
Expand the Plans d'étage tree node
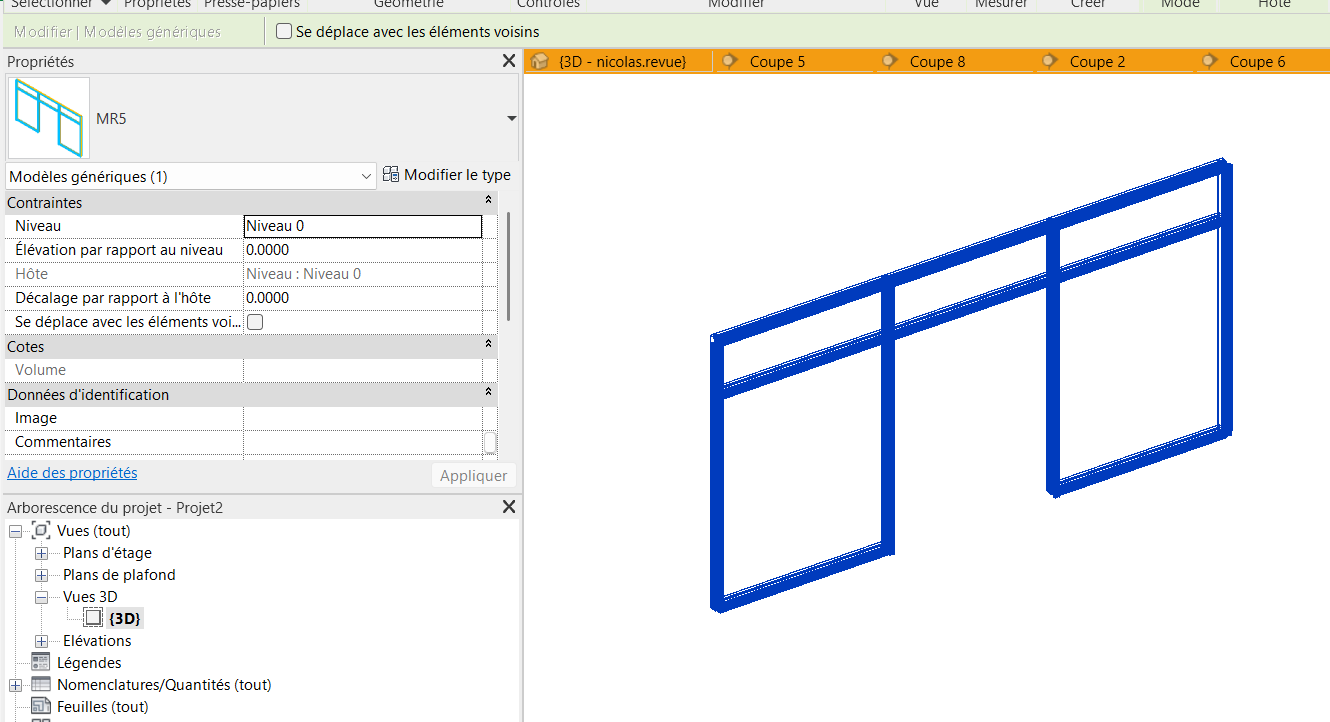click(41, 553)
